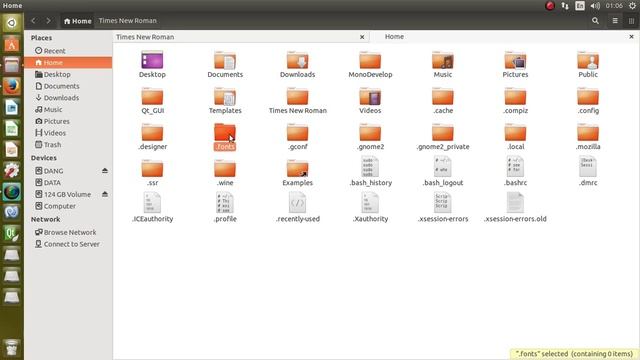Click the Home path bar button

click(x=78, y=21)
